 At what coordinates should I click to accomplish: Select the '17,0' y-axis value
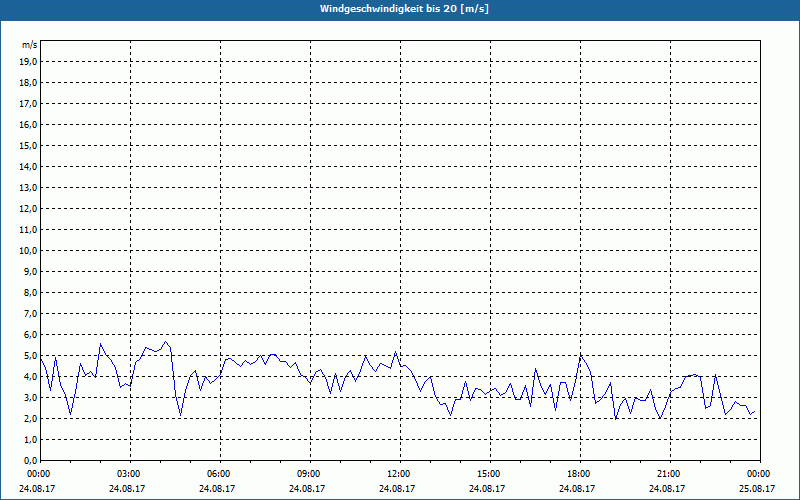click(28, 104)
